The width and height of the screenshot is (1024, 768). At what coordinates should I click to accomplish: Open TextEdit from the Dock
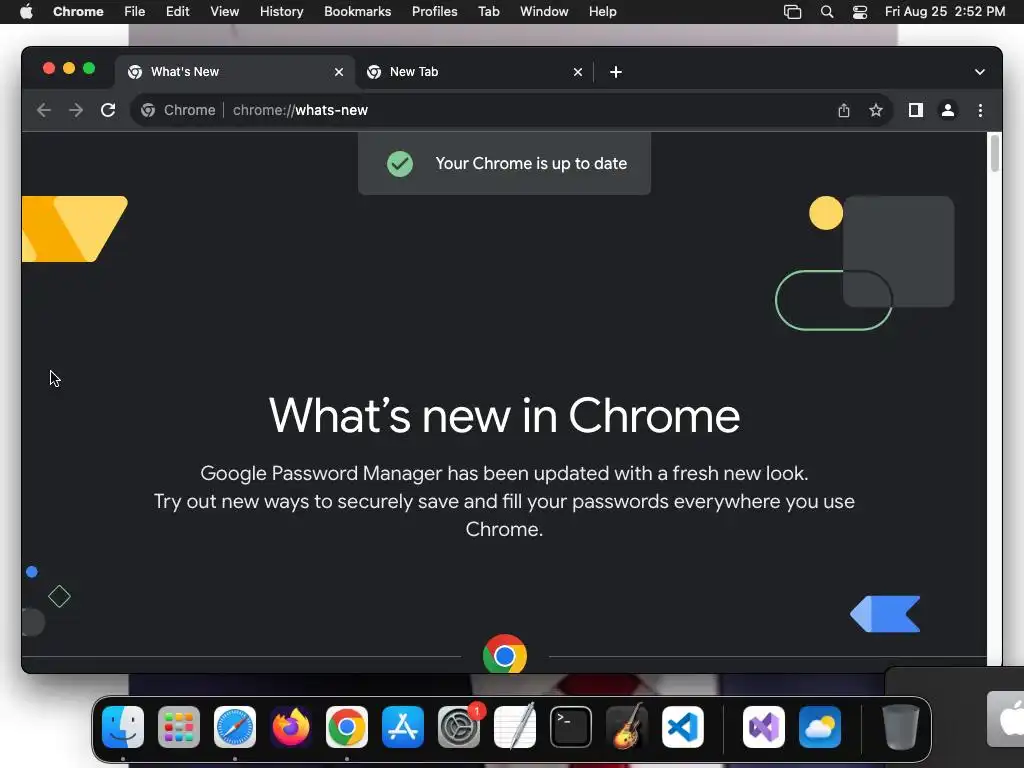click(x=515, y=727)
